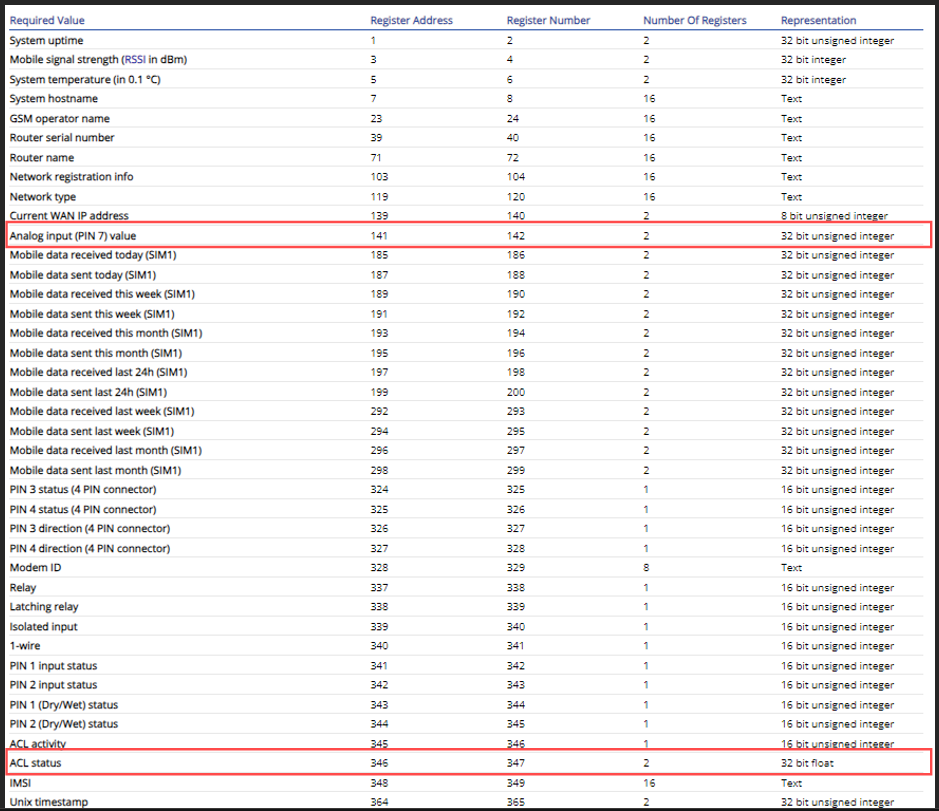Screen dimensions: 939x811
Task: Click register address 141 cell
Action: pos(379,236)
